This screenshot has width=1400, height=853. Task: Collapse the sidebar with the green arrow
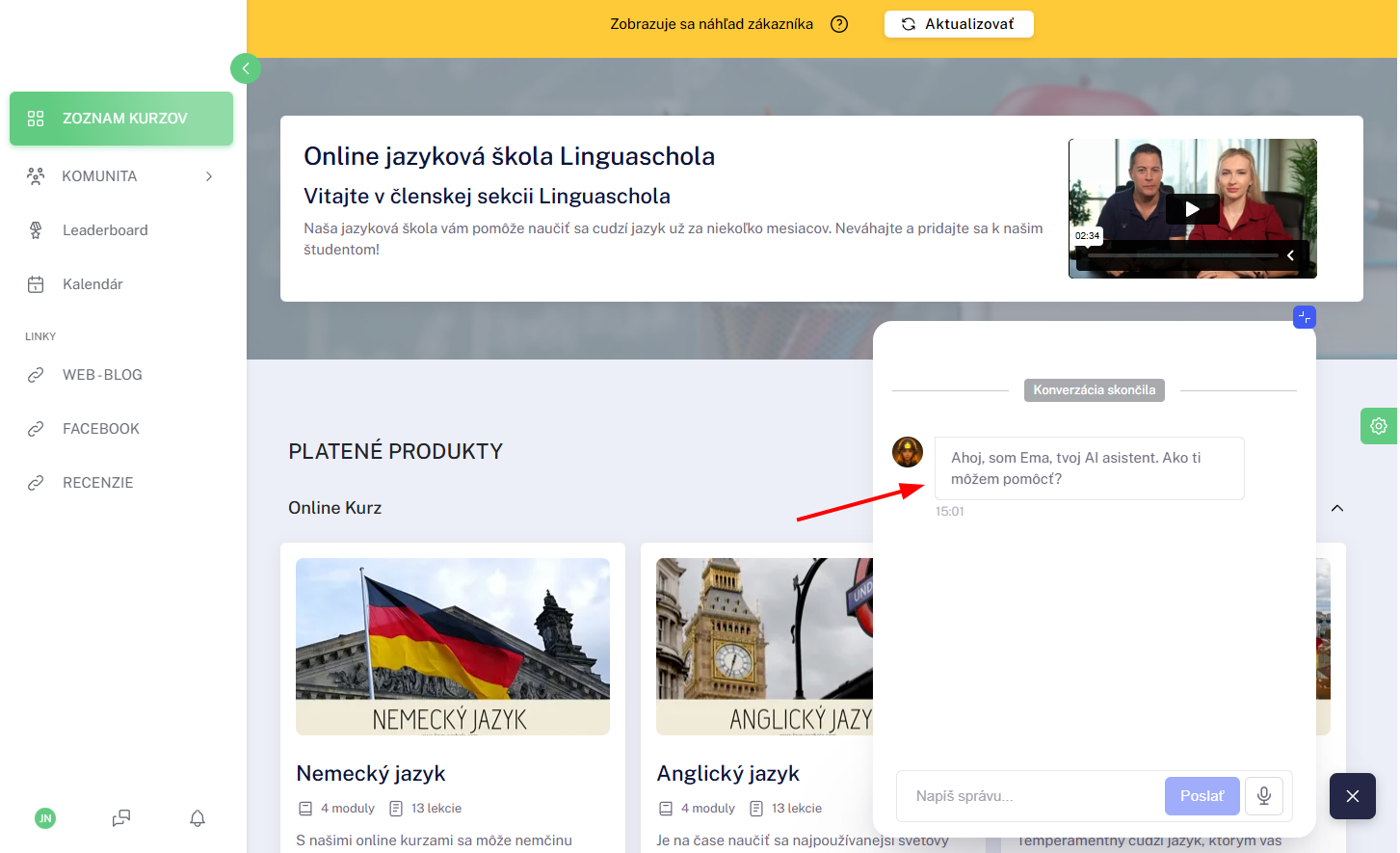point(246,68)
